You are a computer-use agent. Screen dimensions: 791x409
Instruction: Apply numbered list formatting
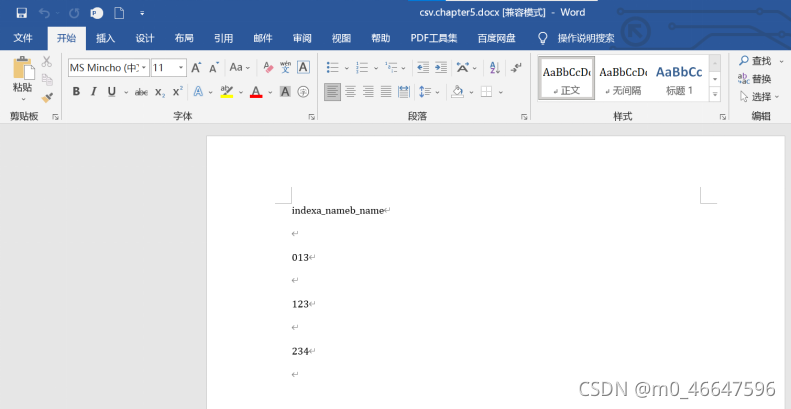[x=362, y=68]
